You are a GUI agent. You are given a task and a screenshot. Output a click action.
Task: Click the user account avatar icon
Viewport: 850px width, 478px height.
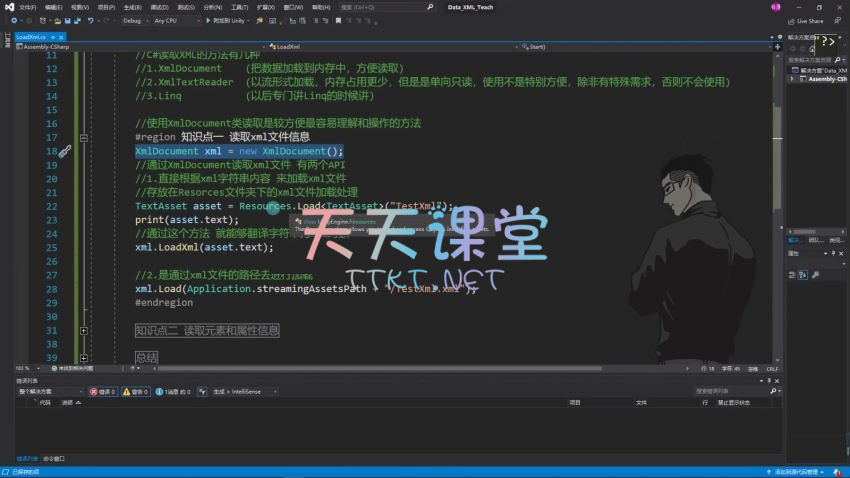coord(775,6)
